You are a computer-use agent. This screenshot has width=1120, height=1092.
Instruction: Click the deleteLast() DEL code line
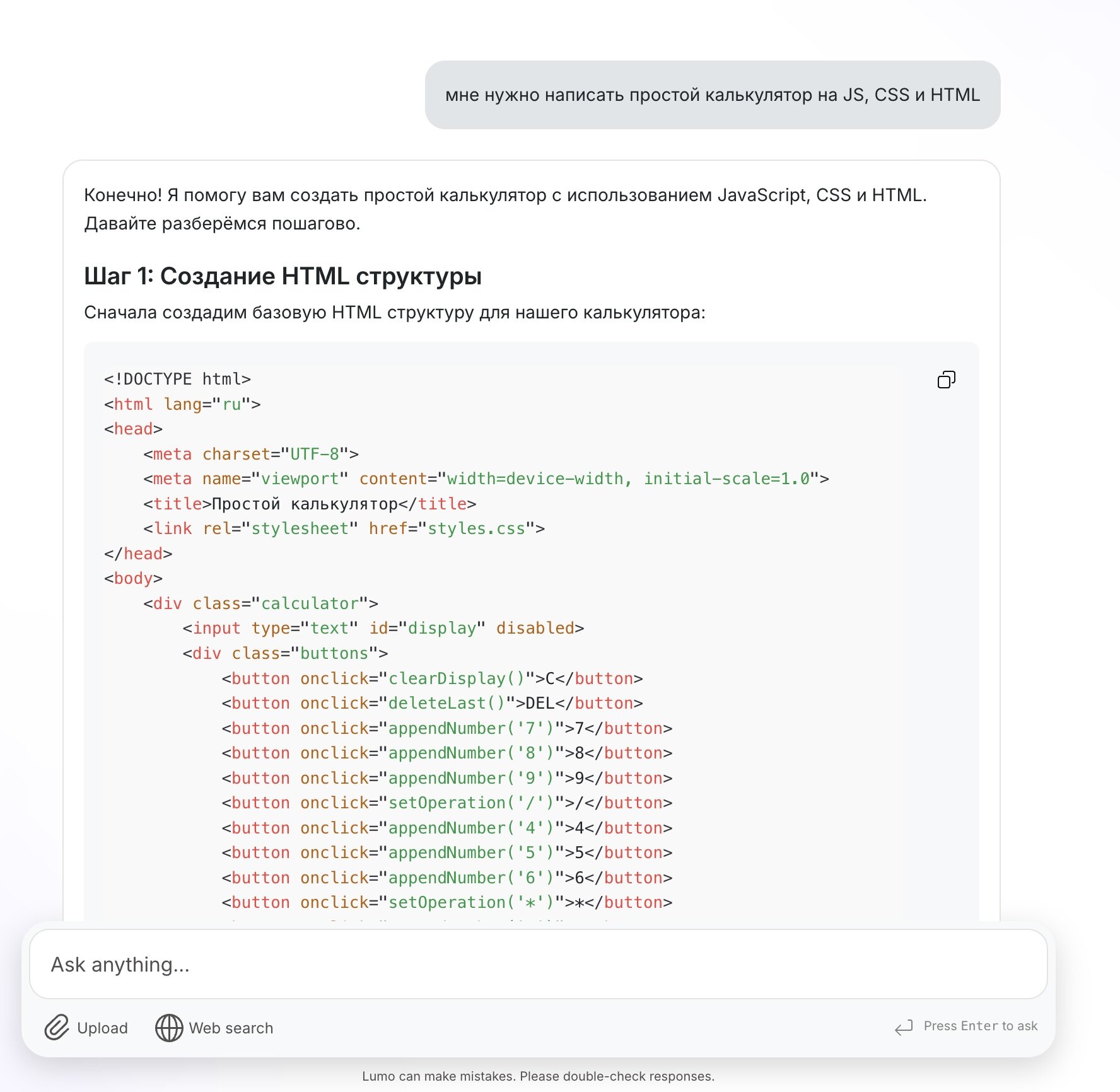432,703
